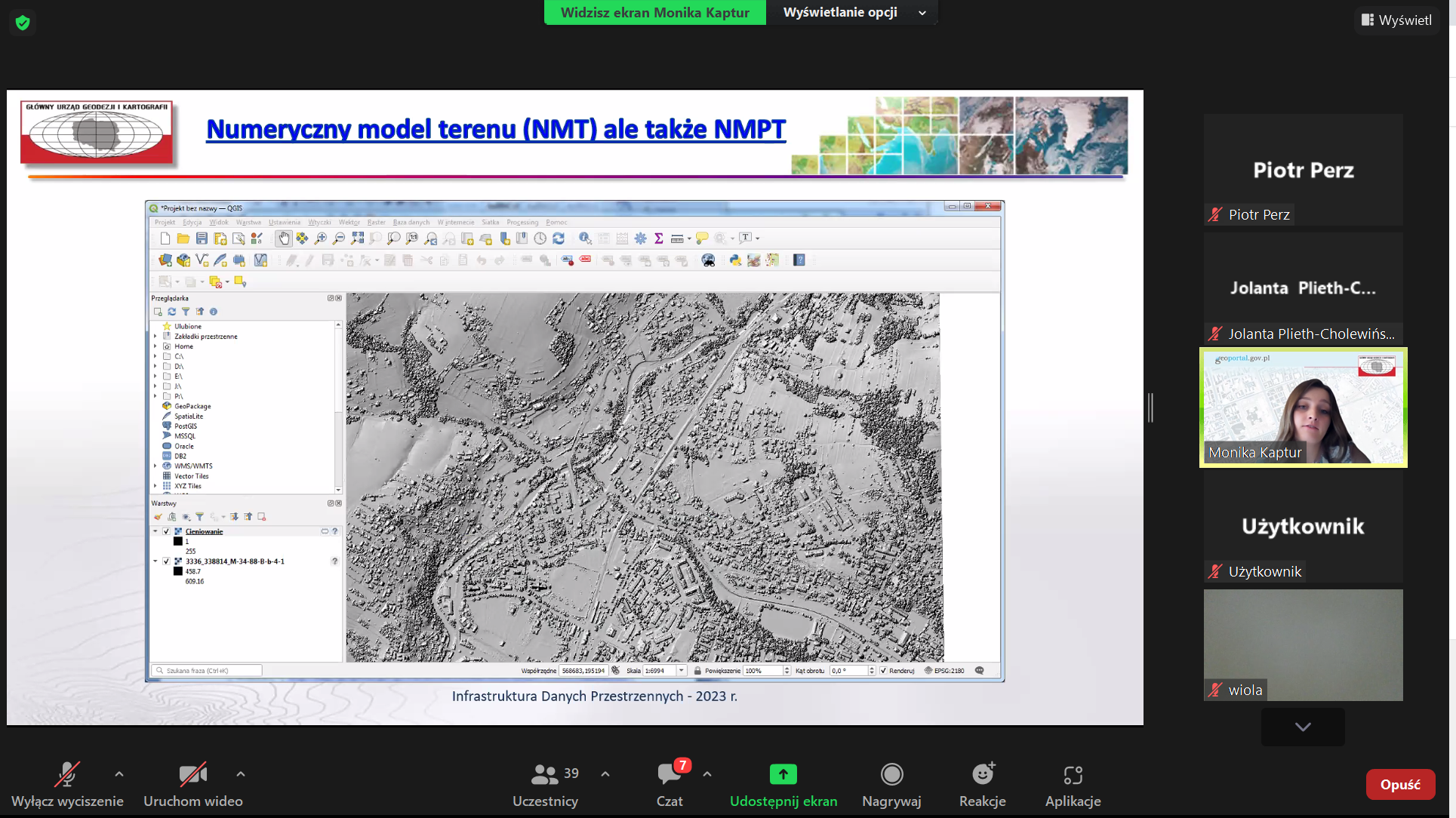Click the wiola participant video tile
The height and width of the screenshot is (818, 1456).
point(1303,645)
